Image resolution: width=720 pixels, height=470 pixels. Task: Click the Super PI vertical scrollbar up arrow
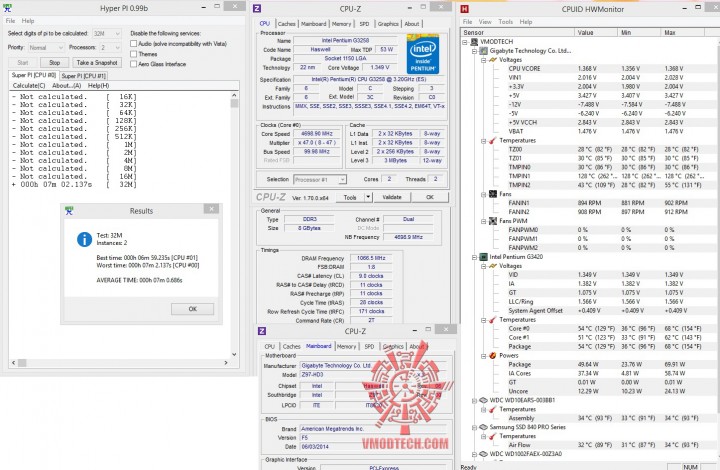coord(234,95)
